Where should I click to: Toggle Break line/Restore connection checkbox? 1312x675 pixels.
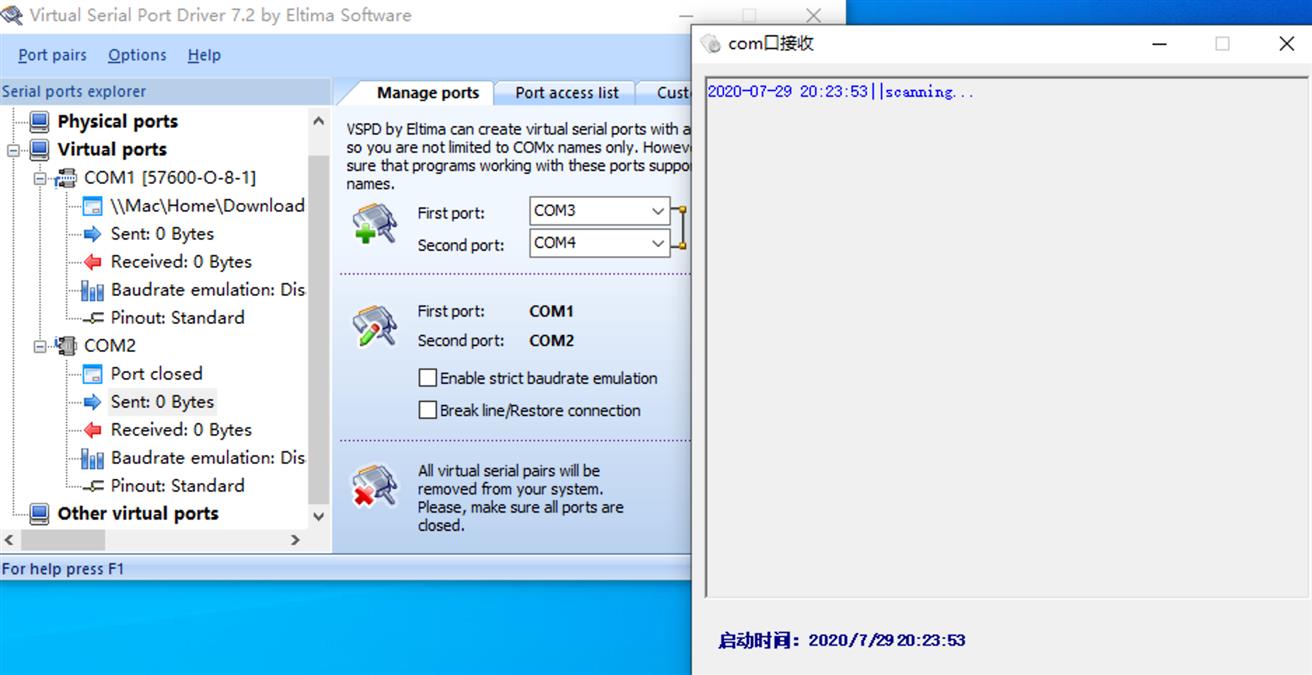click(428, 410)
